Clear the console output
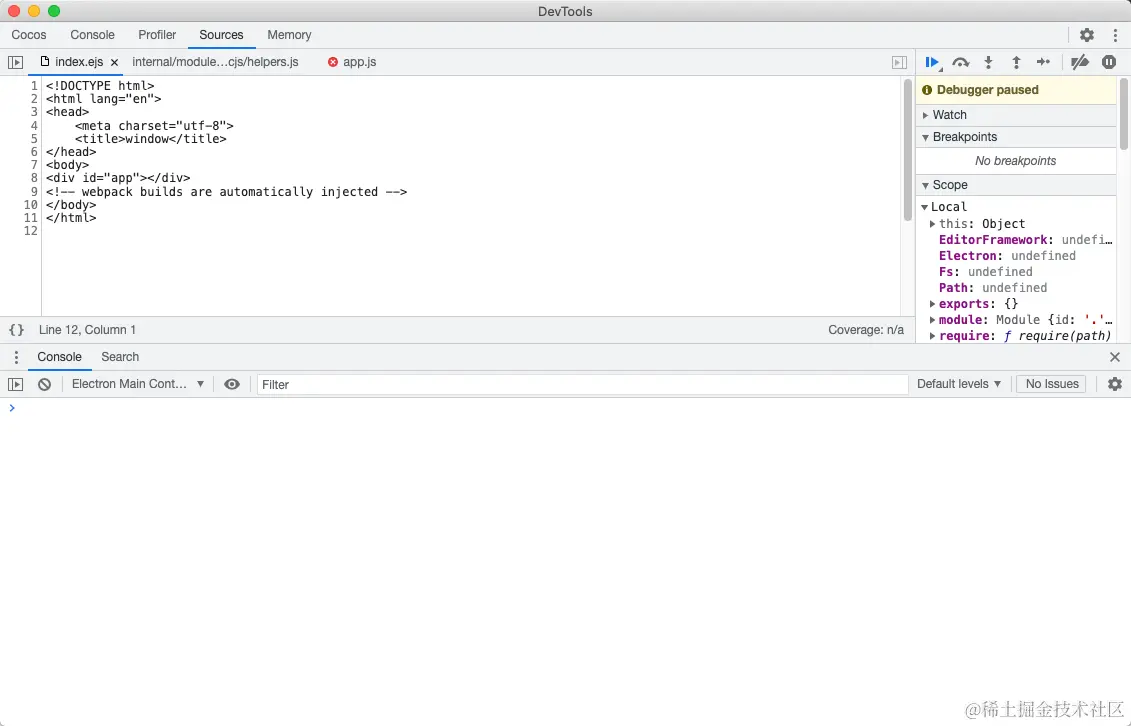Viewport: 1131px width, 726px height. [x=45, y=384]
